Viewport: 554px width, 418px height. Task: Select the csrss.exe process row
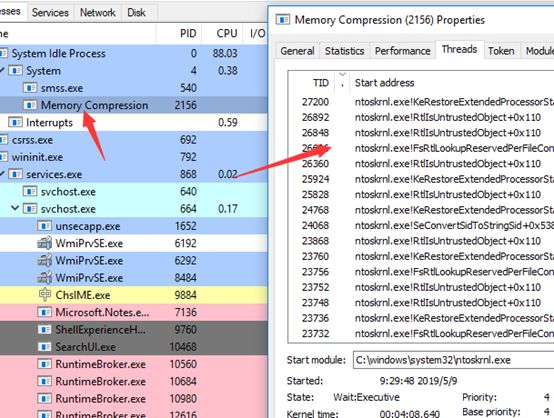(x=134, y=140)
